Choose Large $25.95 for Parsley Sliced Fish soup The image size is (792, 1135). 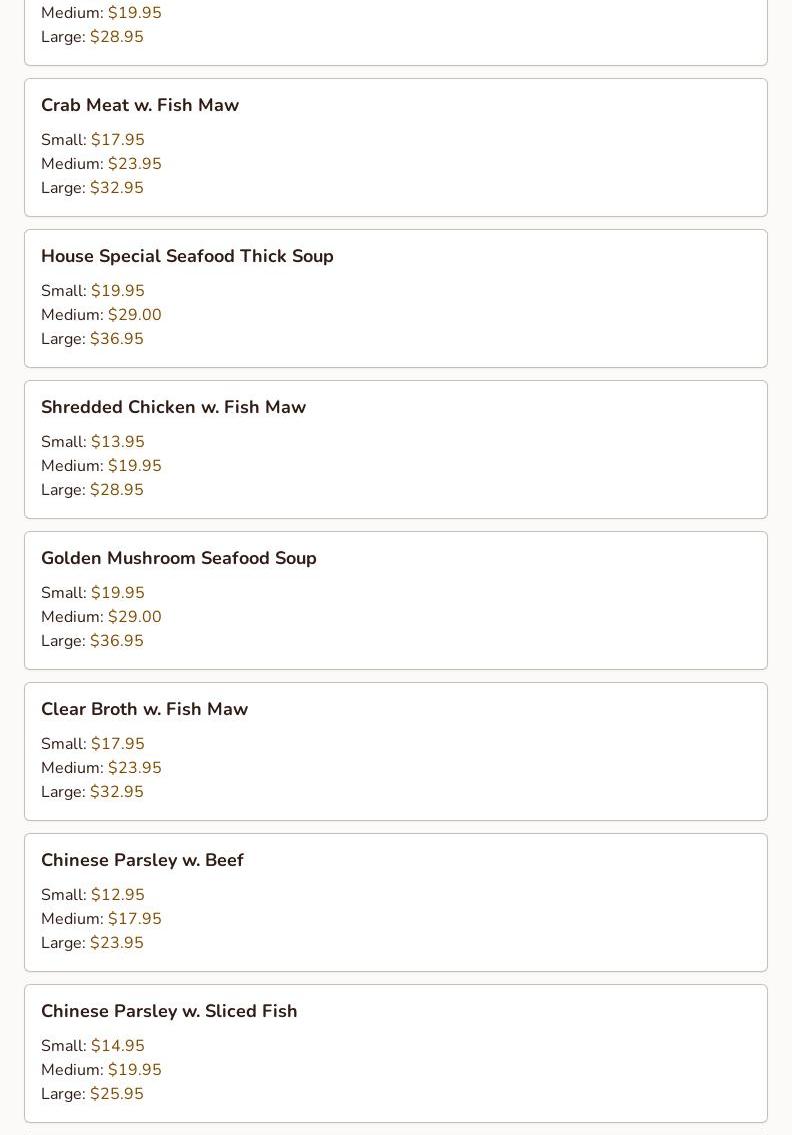pyautogui.click(x=92, y=1094)
